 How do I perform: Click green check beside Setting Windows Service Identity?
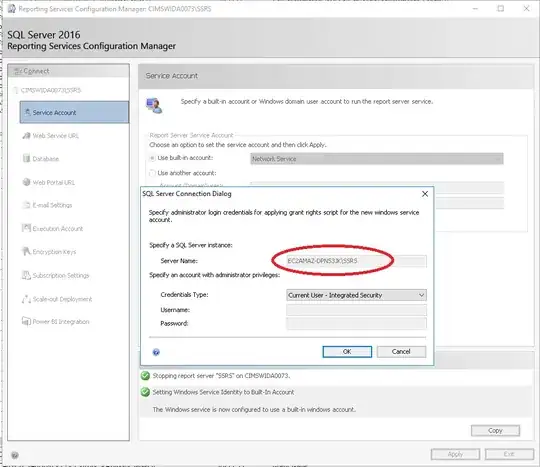(145, 392)
